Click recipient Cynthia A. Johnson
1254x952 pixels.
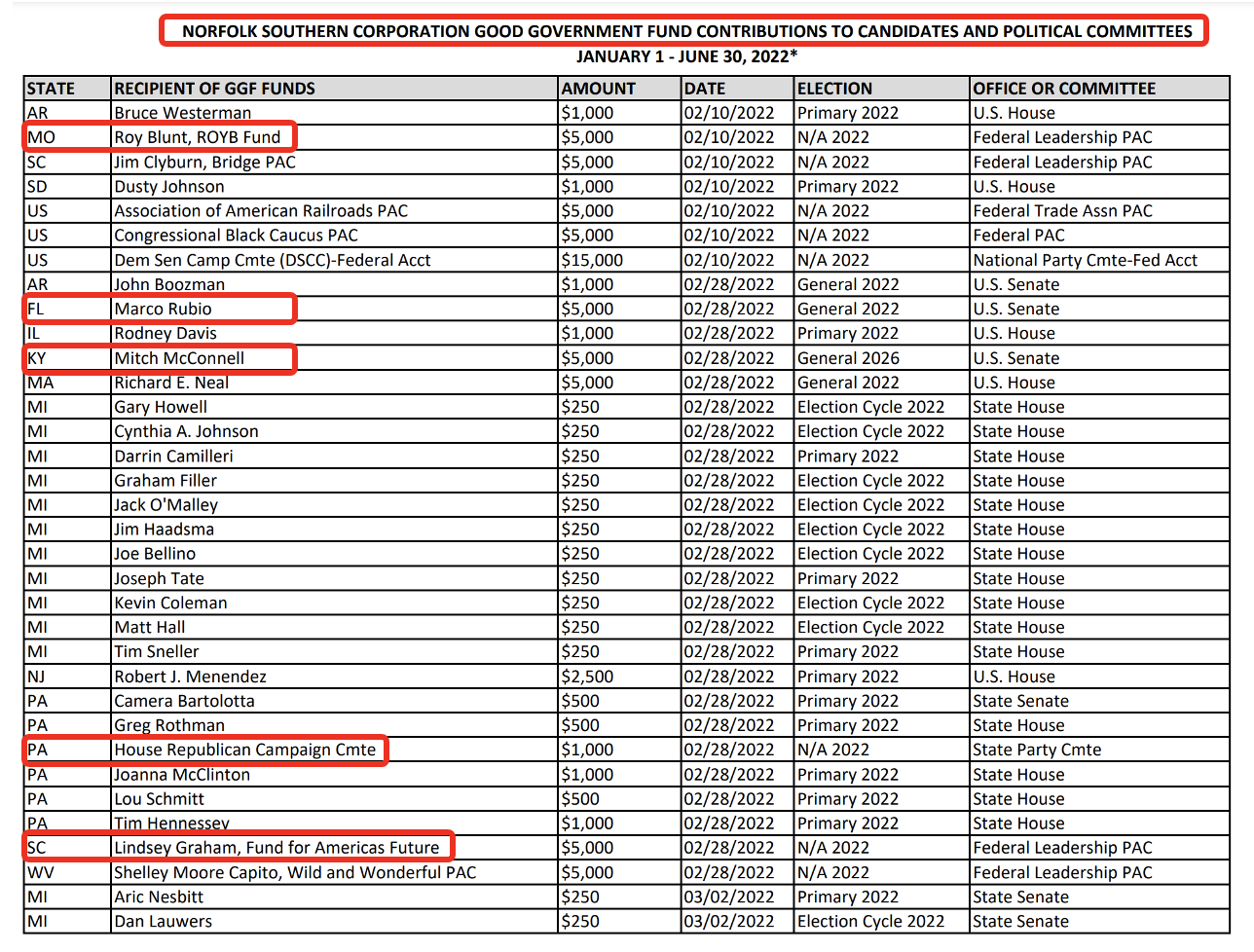tap(186, 431)
